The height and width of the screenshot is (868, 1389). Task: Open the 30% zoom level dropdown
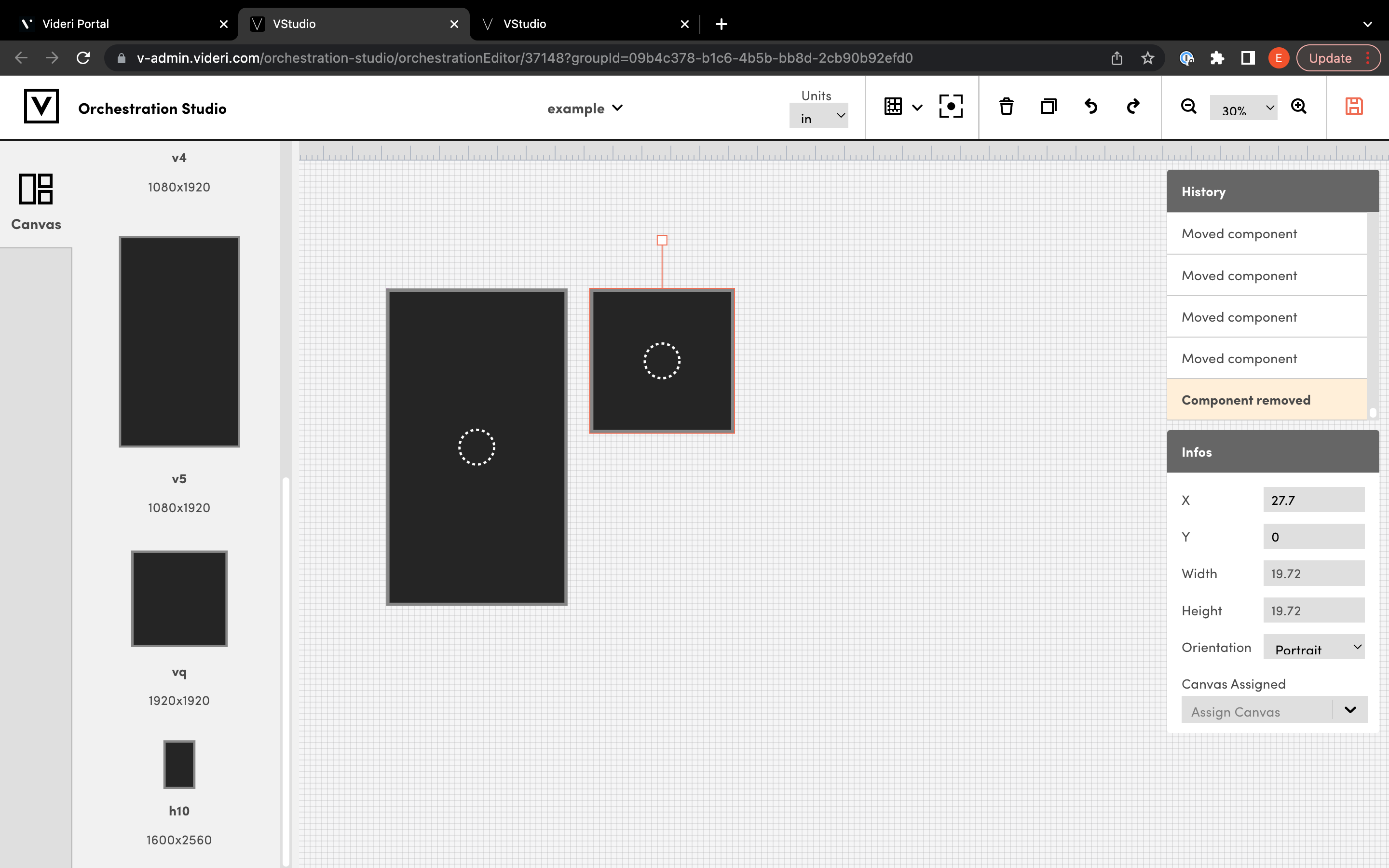coord(1244,108)
